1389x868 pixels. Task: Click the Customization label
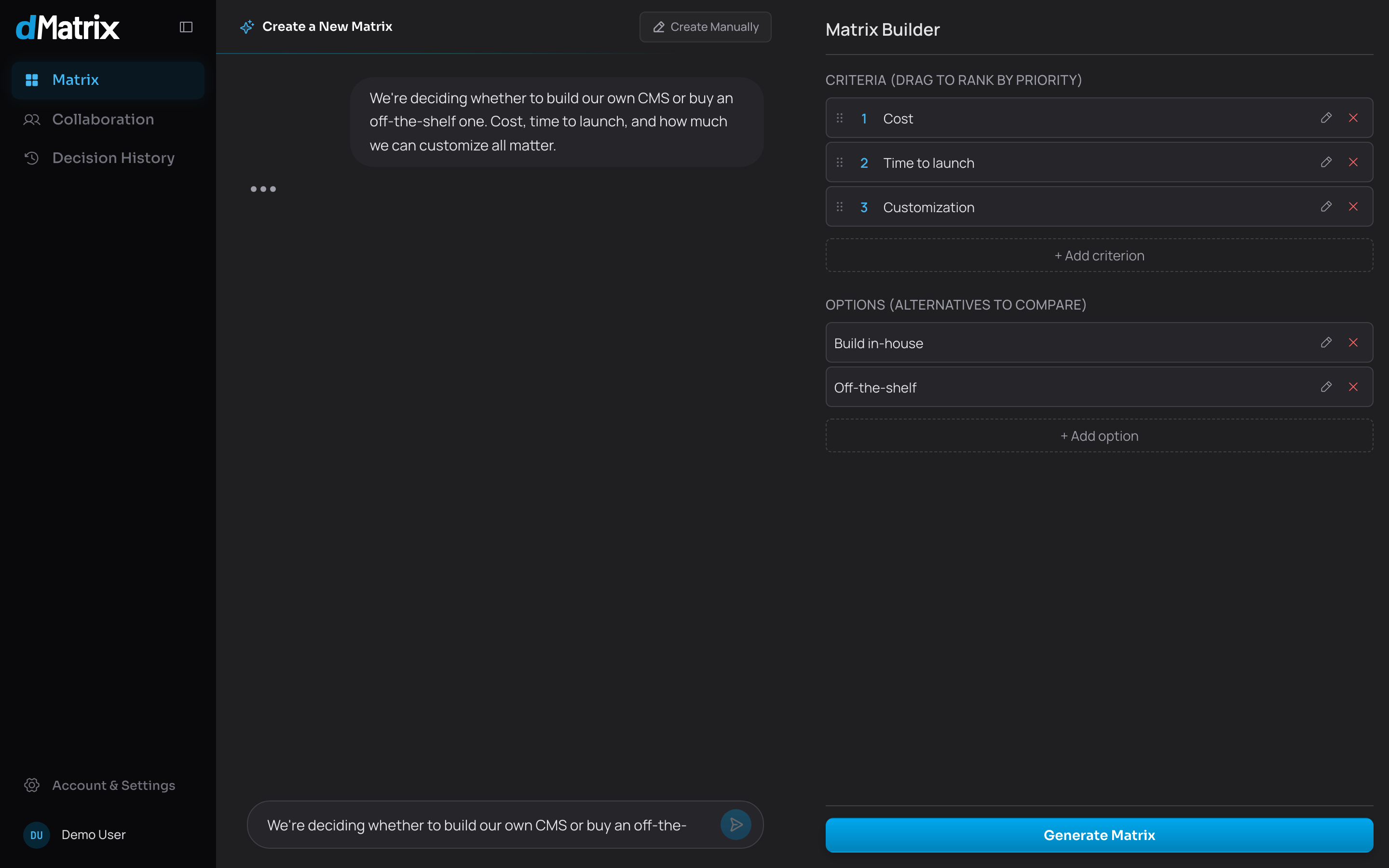[928, 207]
